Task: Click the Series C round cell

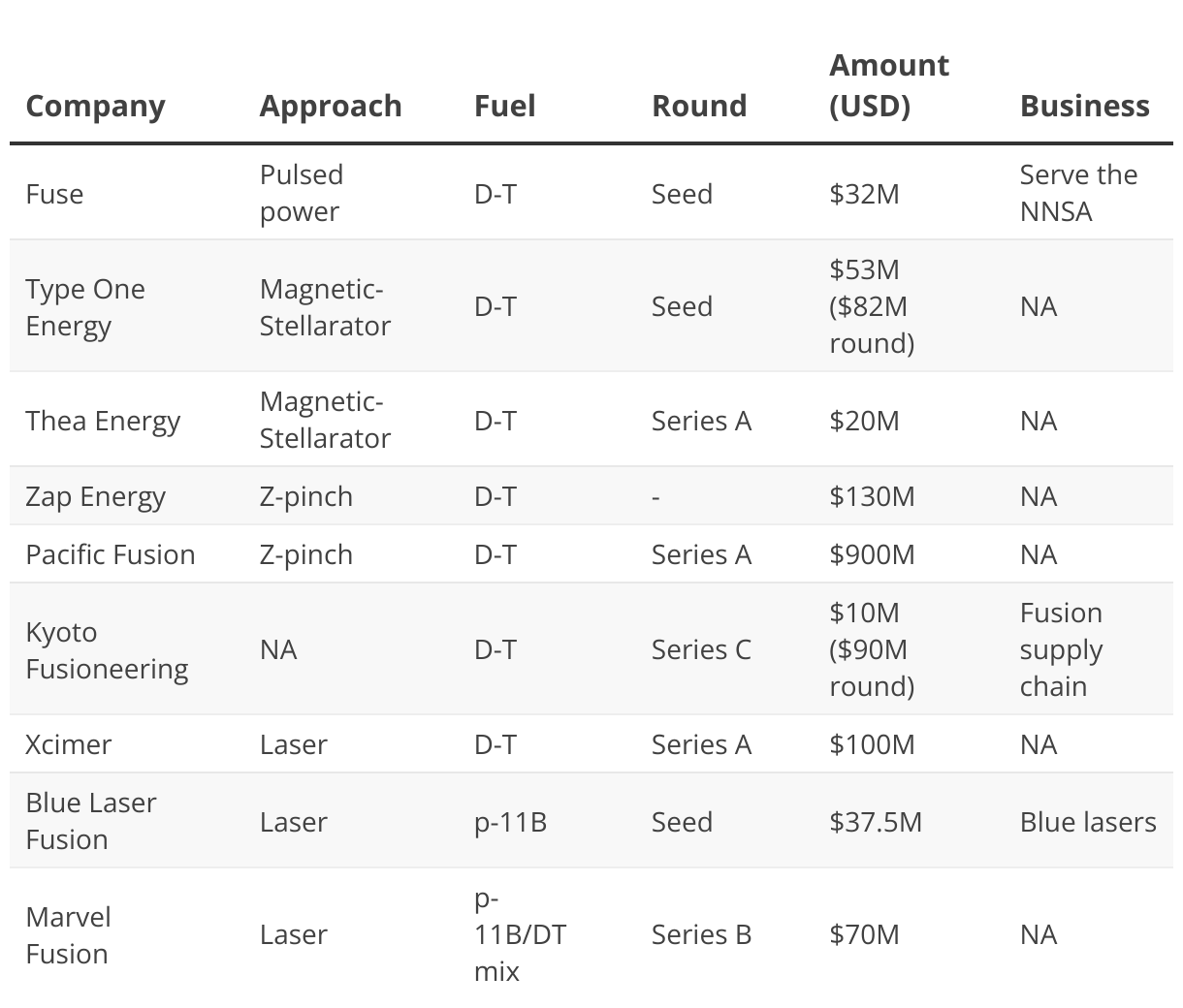Action: (701, 649)
